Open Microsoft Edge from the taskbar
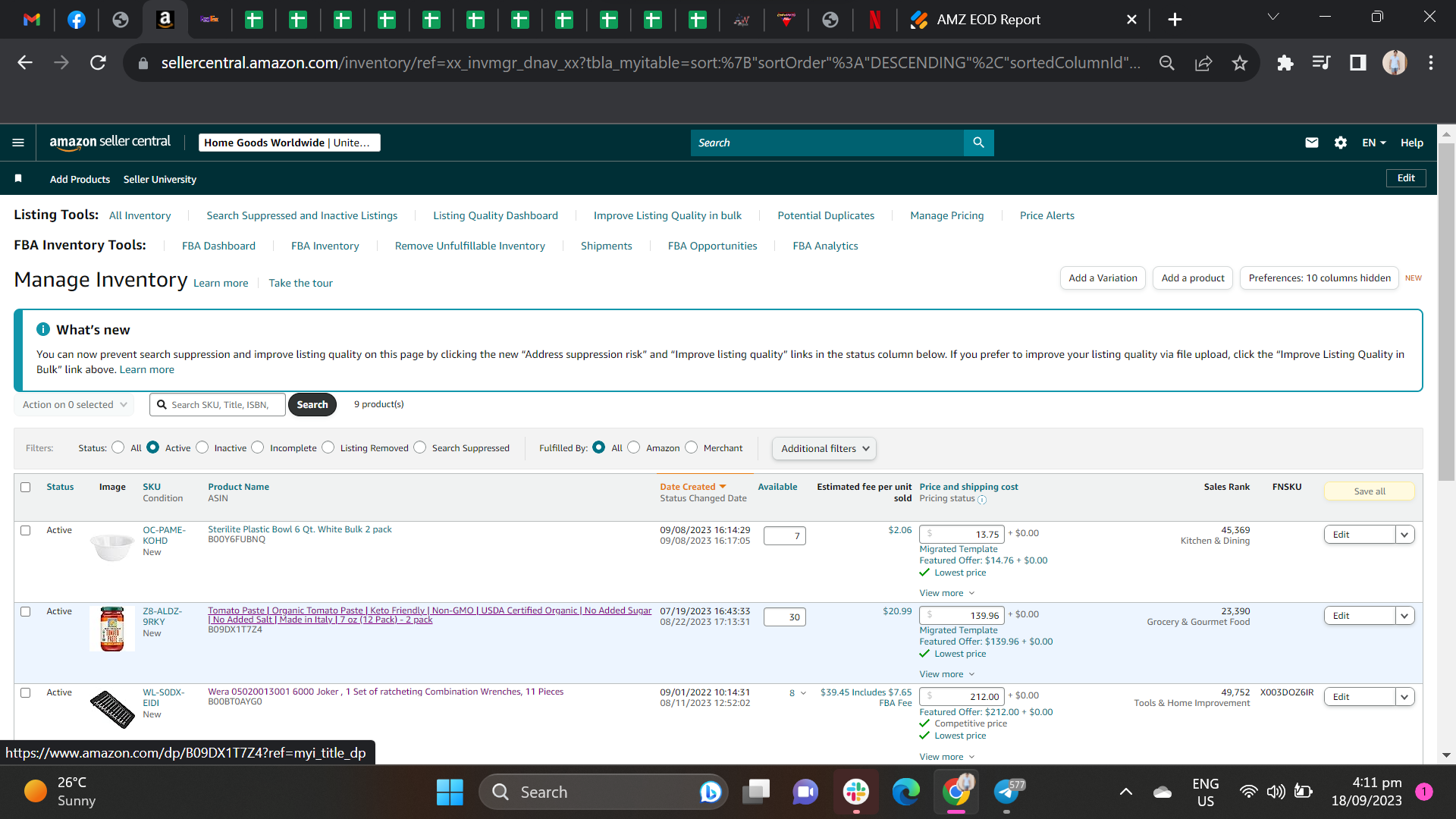This screenshot has height=819, width=1456. (x=906, y=792)
